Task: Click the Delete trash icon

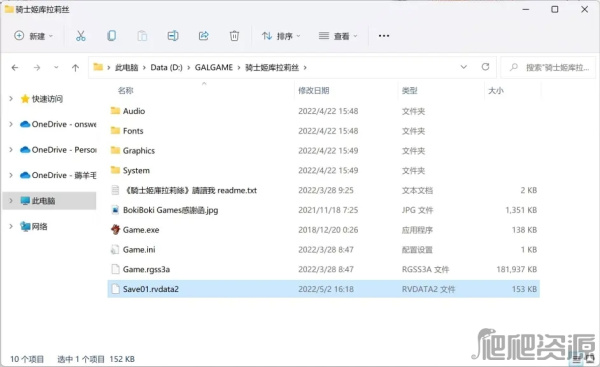Action: click(x=234, y=36)
